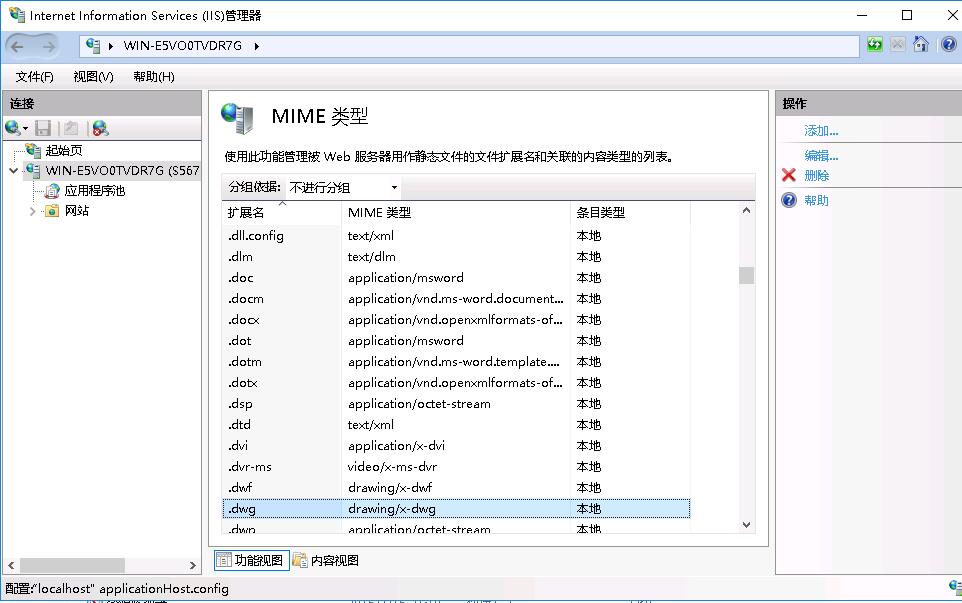Click the 应用程序池 icon in tree

click(53, 191)
